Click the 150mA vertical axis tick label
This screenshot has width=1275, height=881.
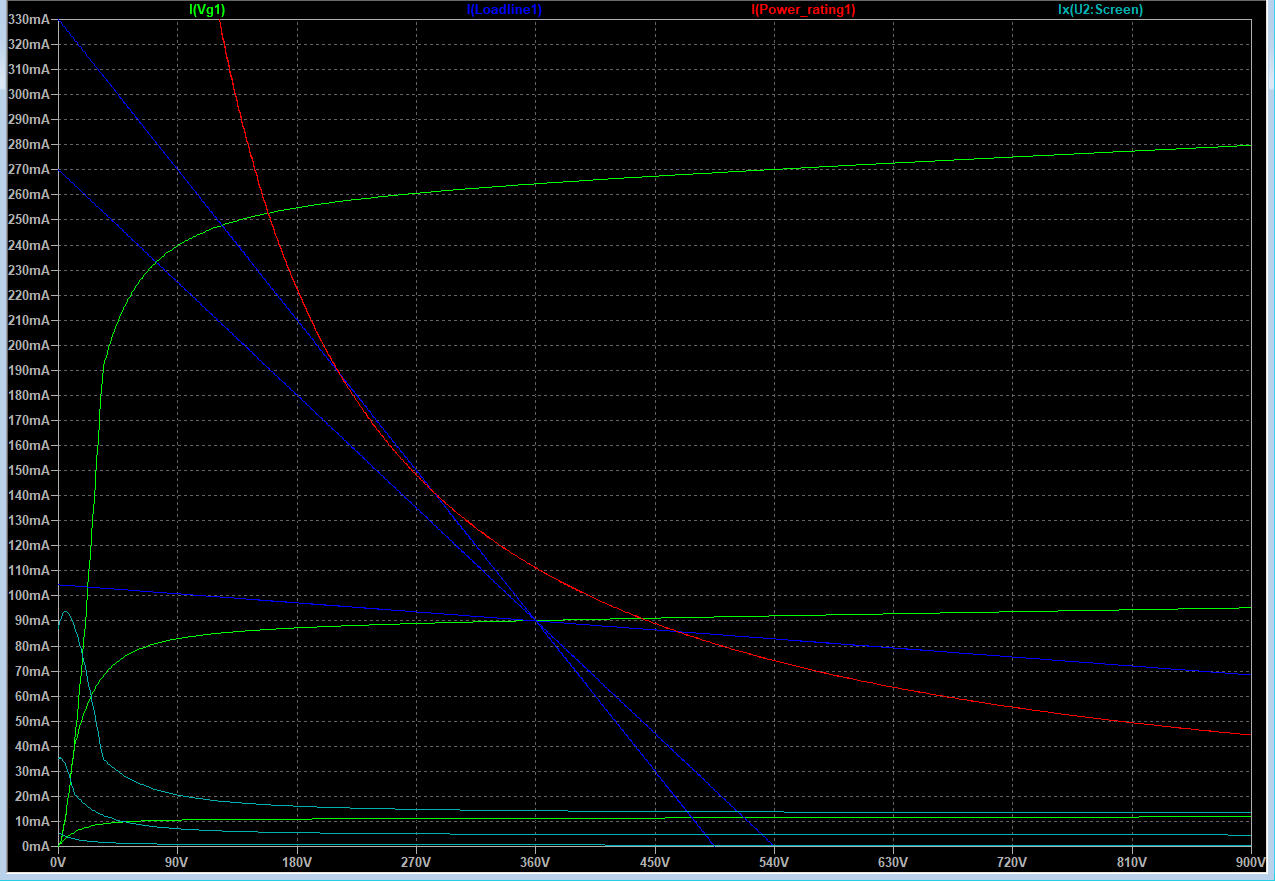[x=27, y=470]
